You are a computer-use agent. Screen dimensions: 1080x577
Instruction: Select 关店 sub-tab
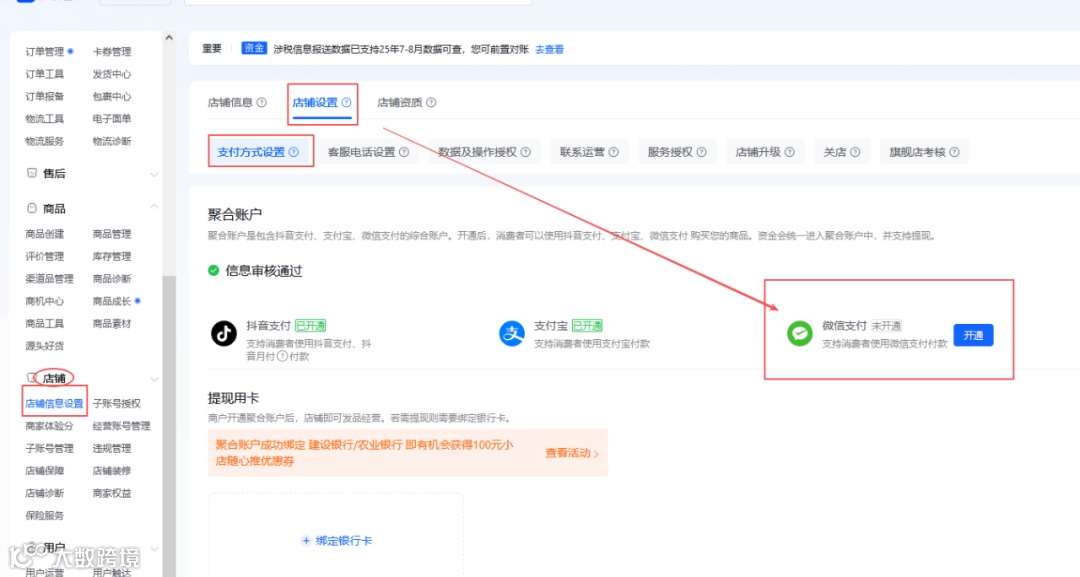coord(842,152)
